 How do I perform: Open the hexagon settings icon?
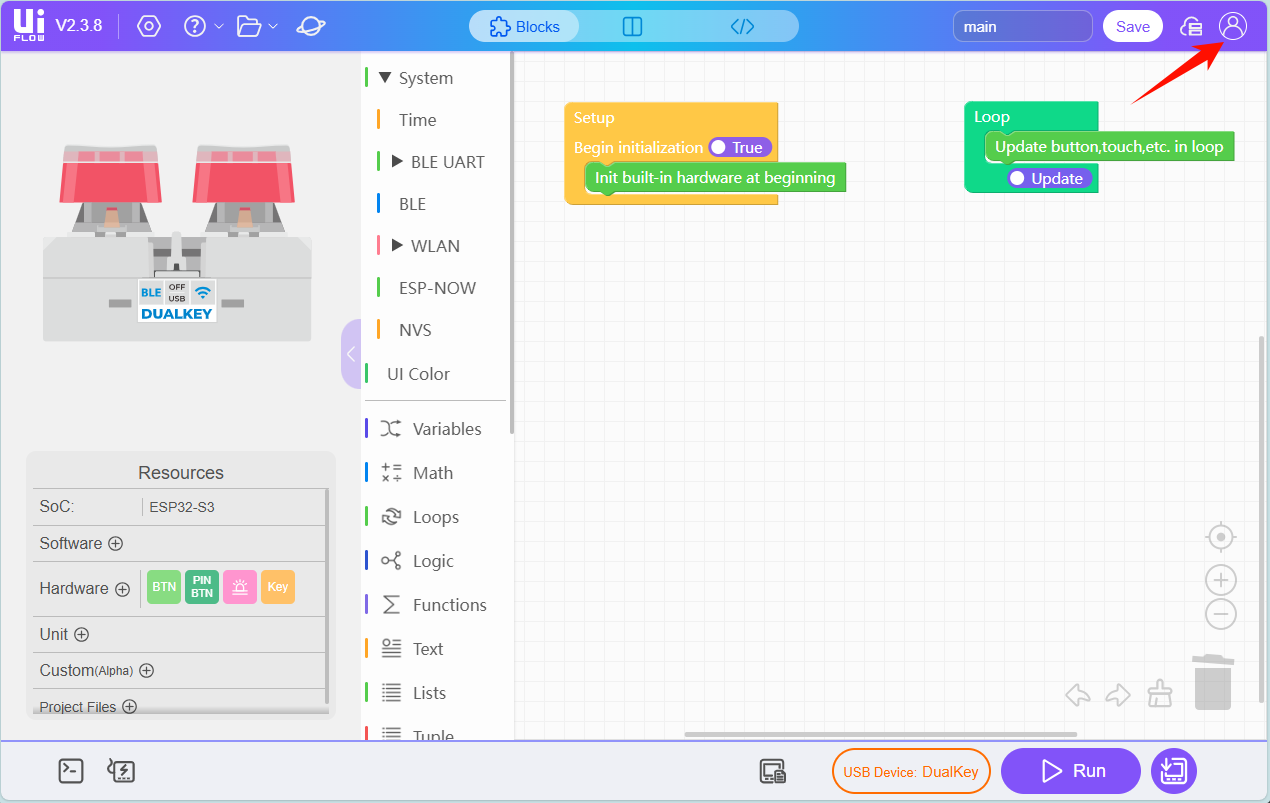click(x=149, y=27)
